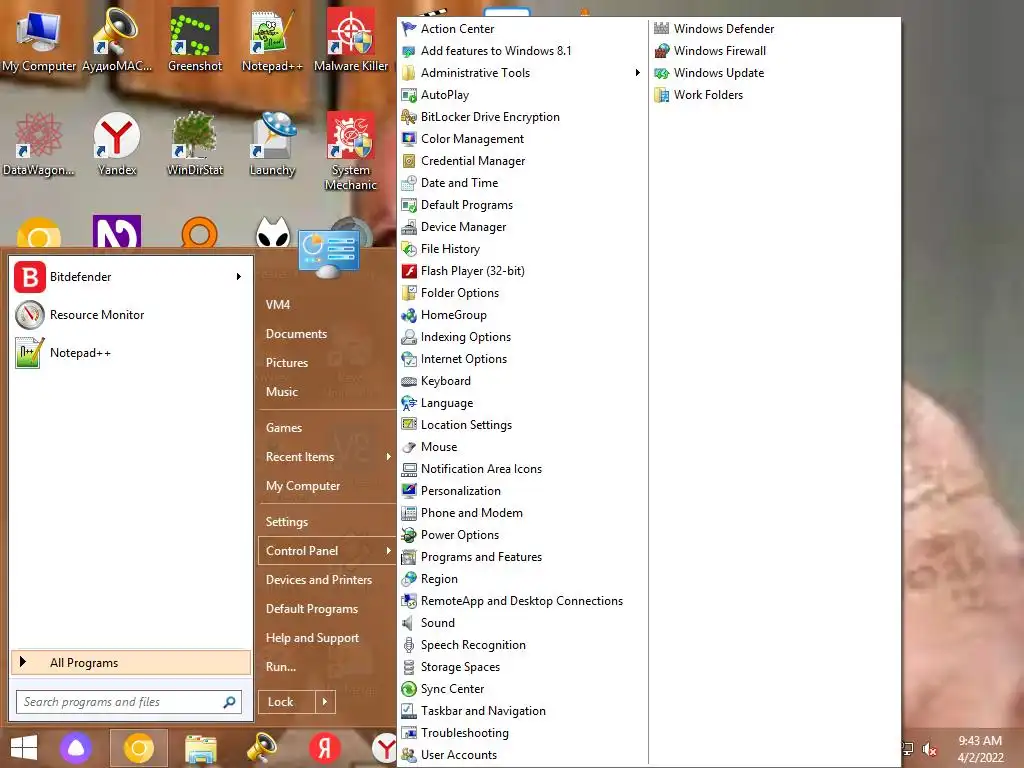The width and height of the screenshot is (1024, 768).
Task: Click the Credential Manager safe icon
Action: tap(409, 161)
